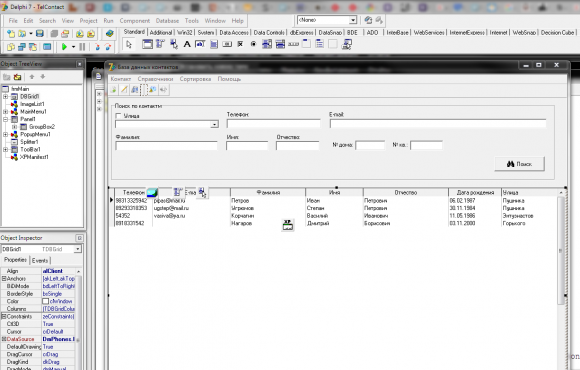
Task: Switch to the Data Access palette tab
Action: pyautogui.click(x=234, y=33)
